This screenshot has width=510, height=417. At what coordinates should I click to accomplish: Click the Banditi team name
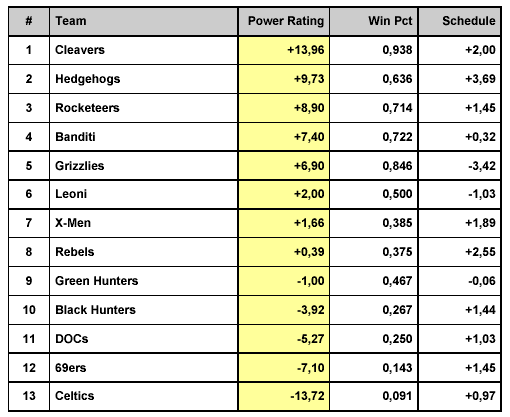click(x=75, y=137)
